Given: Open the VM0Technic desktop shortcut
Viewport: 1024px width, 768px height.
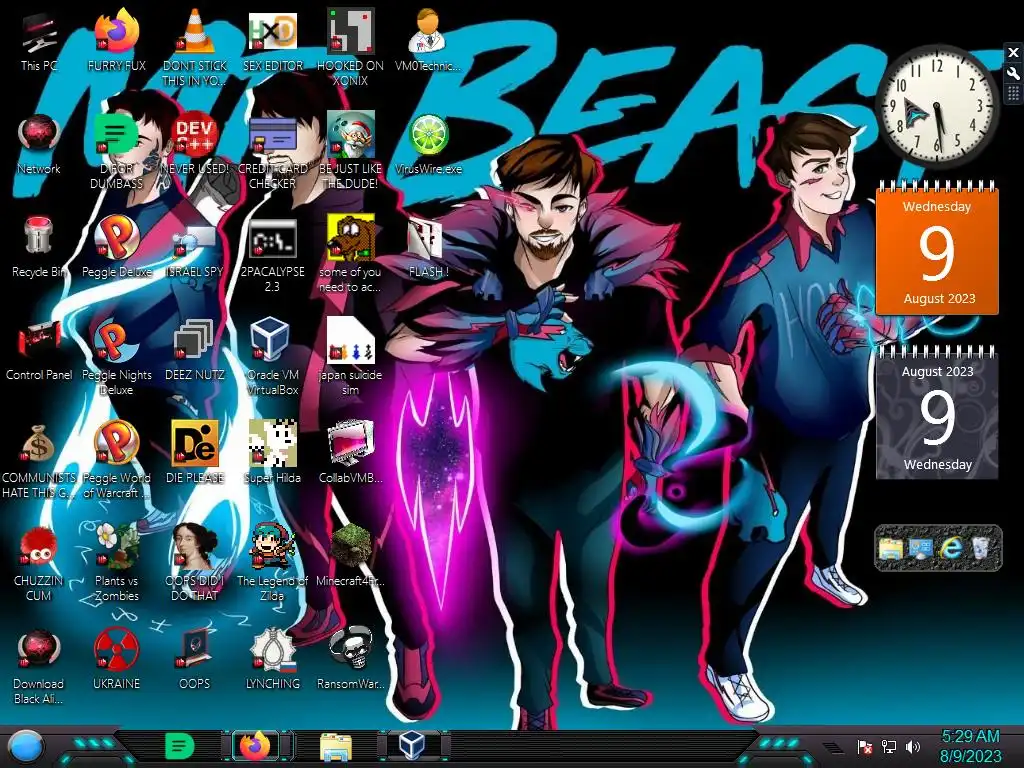Looking at the screenshot, I should tap(428, 42).
